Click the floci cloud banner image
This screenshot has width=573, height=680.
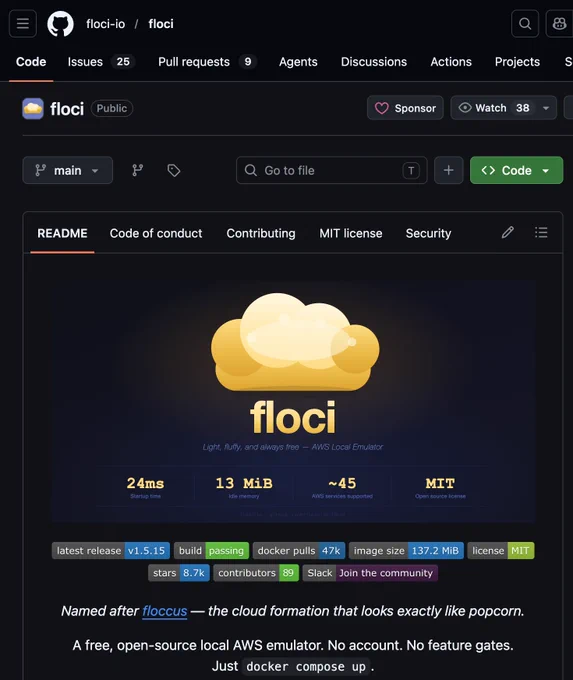pos(293,401)
